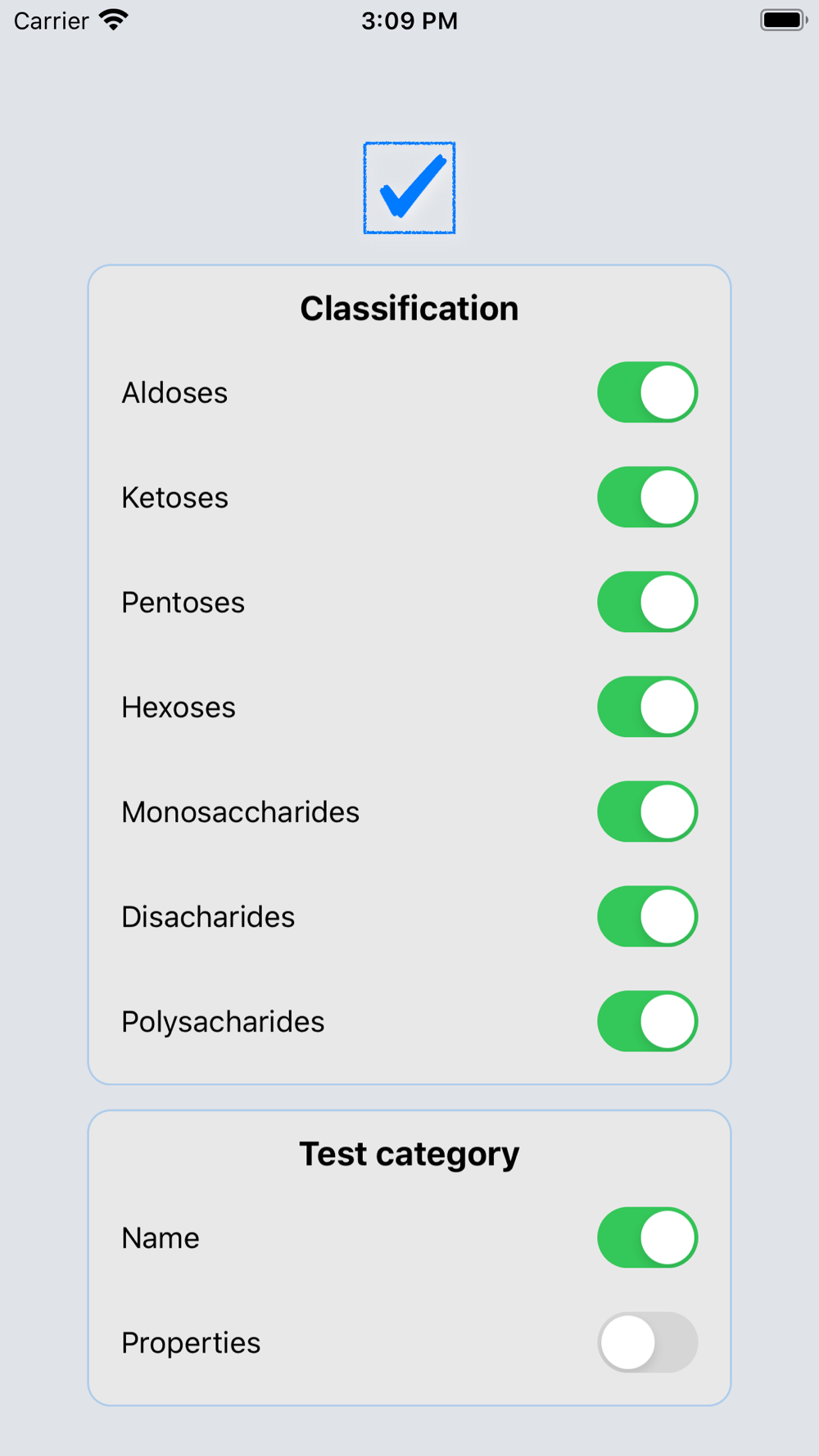Tap the Properties label text

(x=191, y=1343)
